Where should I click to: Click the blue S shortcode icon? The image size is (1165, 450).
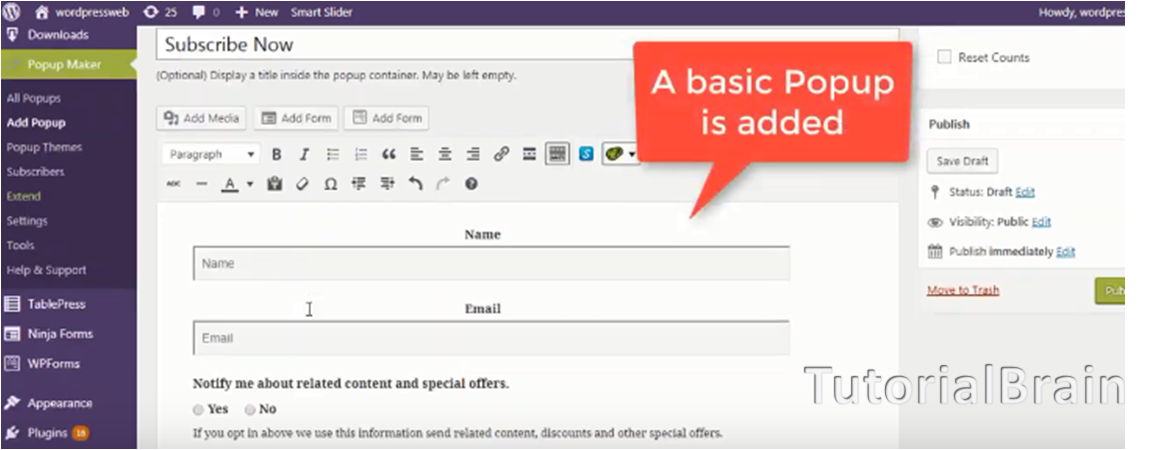(x=586, y=154)
